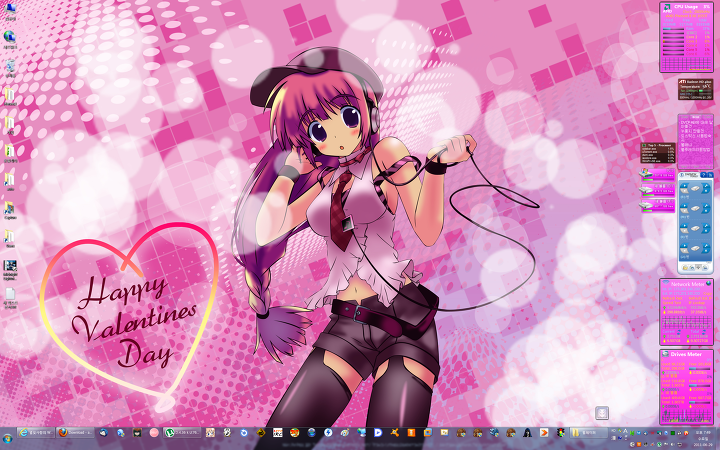Click the Top 5 Processes gadget

point(658,153)
